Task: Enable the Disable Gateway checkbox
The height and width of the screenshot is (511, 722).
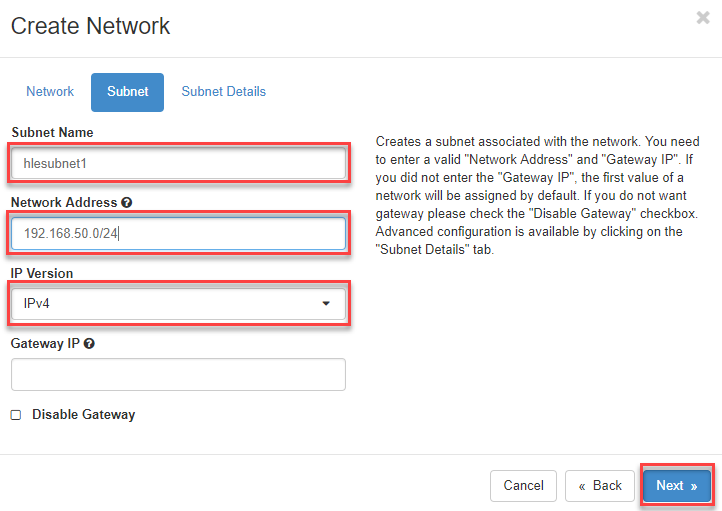Action: pyautogui.click(x=16, y=415)
